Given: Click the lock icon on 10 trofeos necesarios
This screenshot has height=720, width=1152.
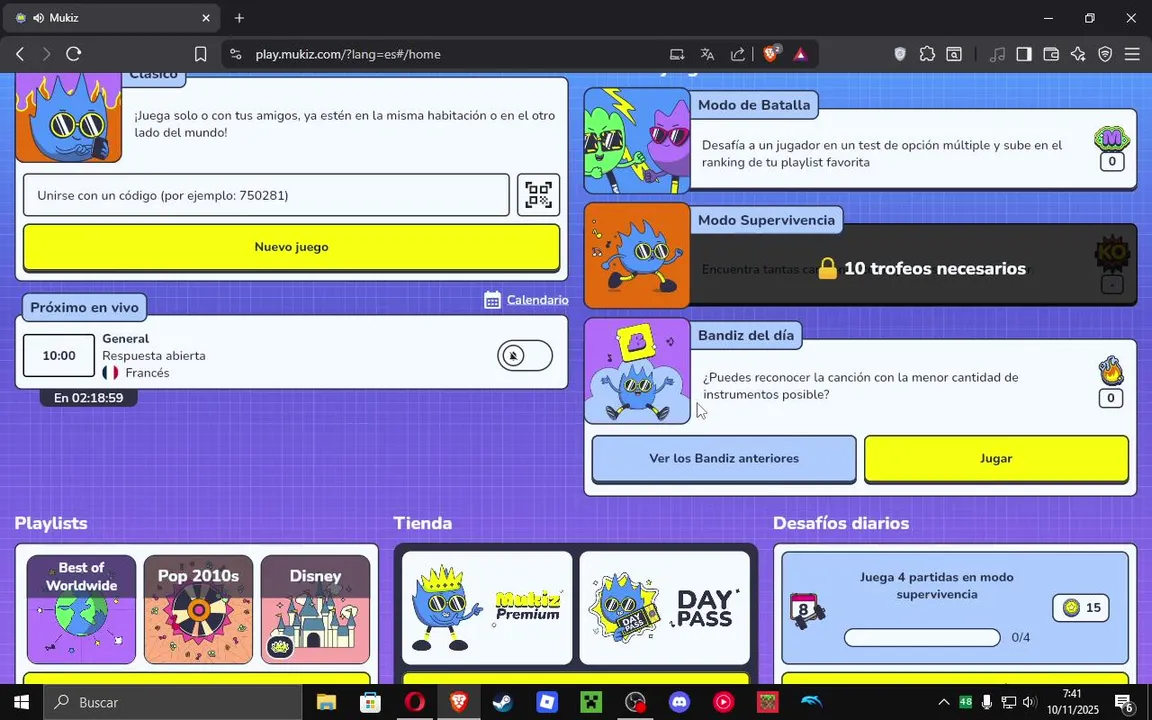Looking at the screenshot, I should pos(828,268).
